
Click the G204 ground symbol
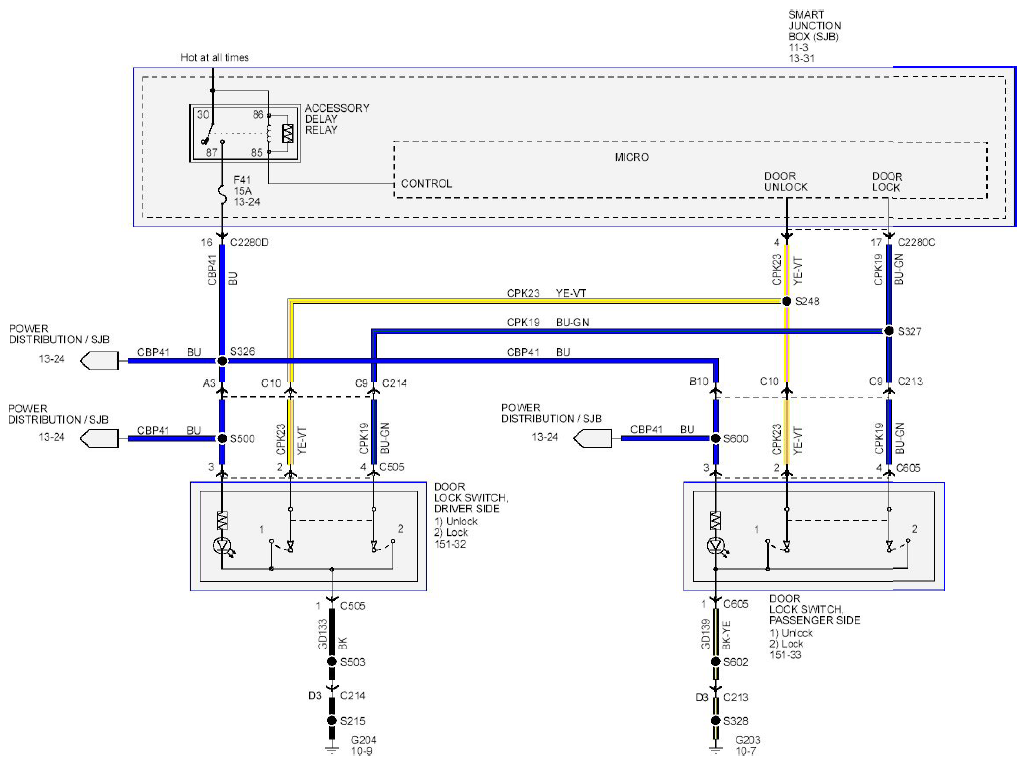click(x=332, y=748)
